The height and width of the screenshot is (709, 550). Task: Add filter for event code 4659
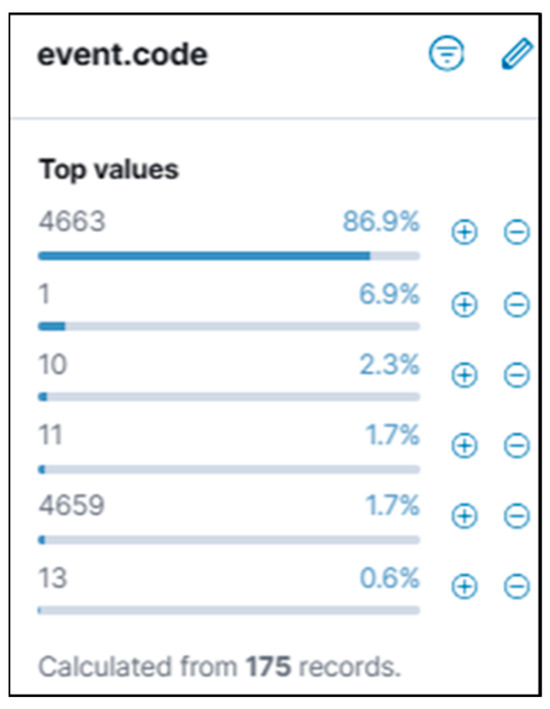(465, 516)
